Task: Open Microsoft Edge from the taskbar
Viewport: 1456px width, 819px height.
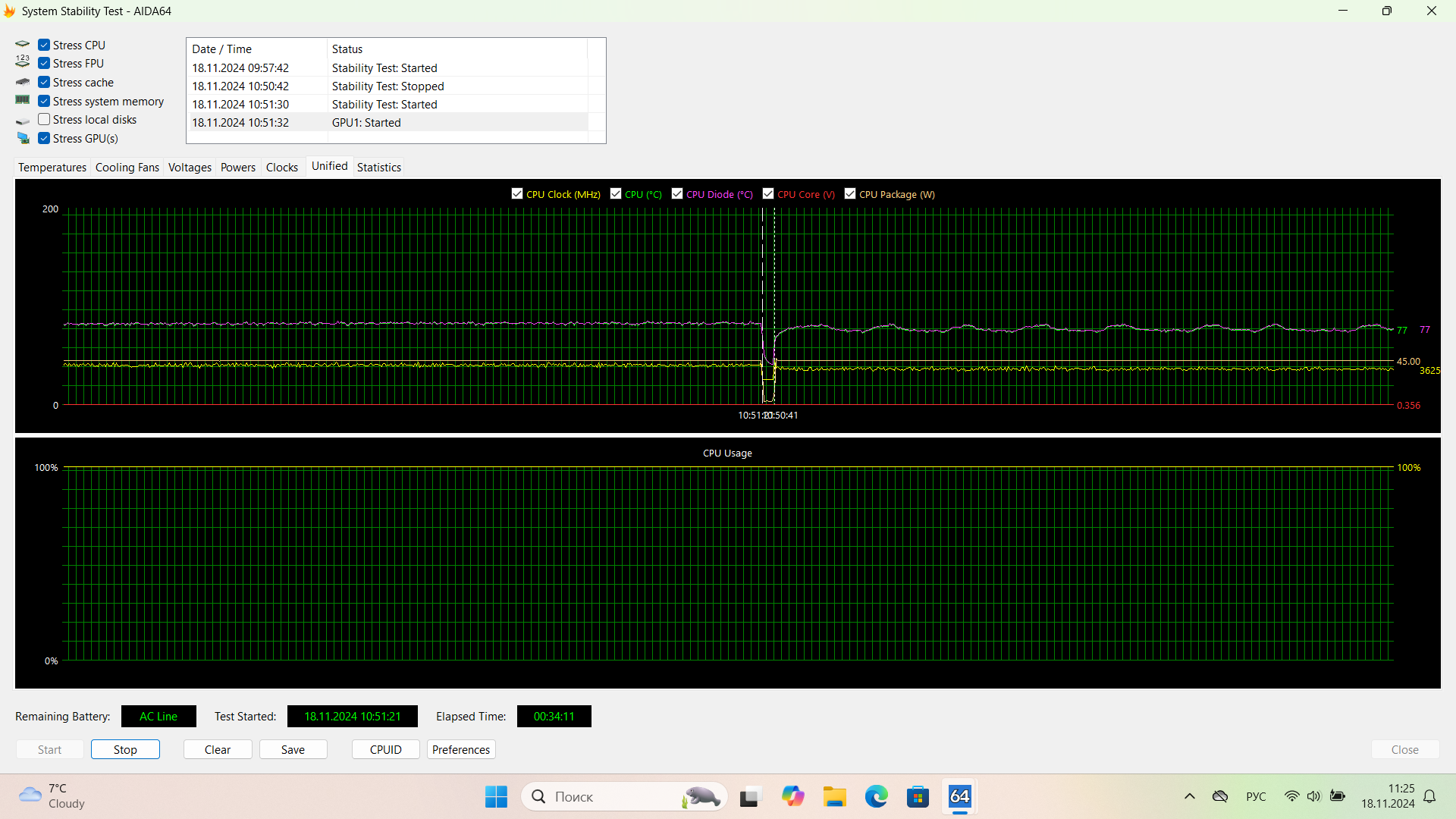Action: 876,797
